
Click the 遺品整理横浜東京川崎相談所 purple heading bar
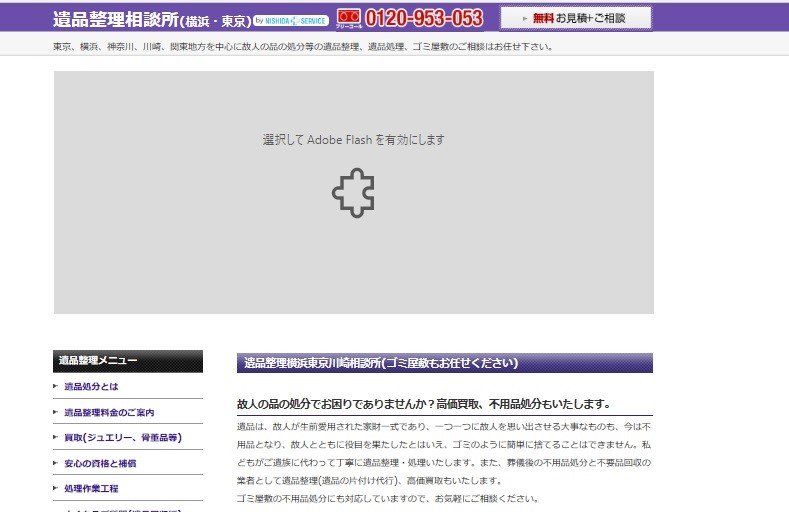coord(444,363)
